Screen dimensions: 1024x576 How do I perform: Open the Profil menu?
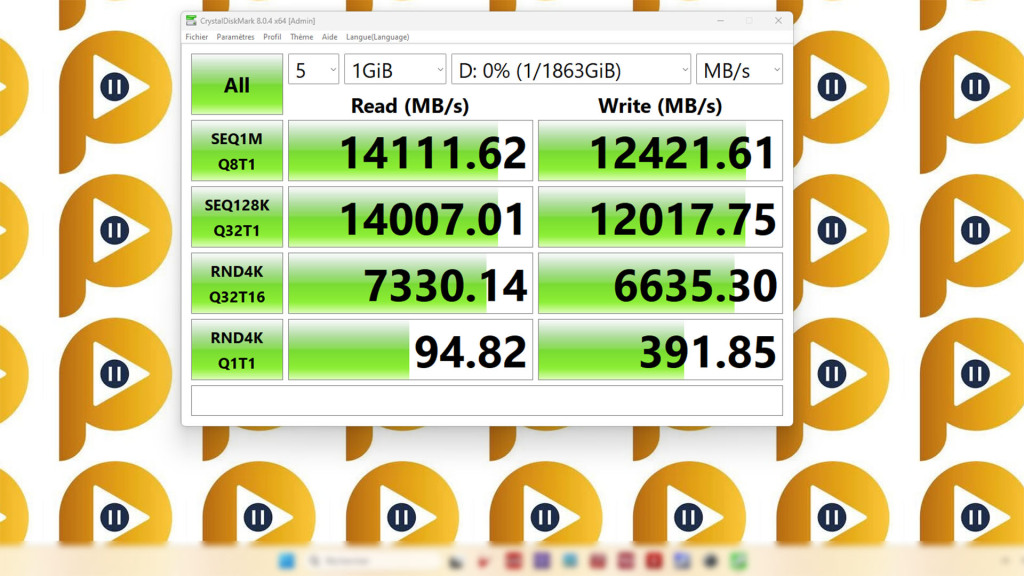tap(272, 37)
